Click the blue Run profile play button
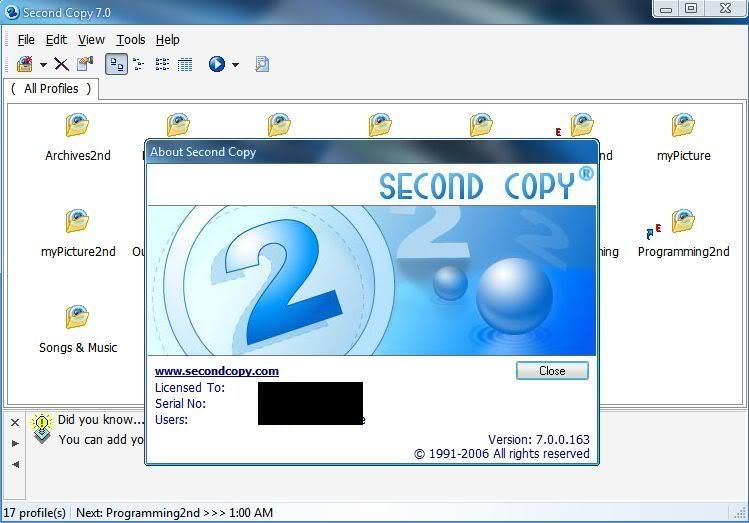 pos(217,64)
